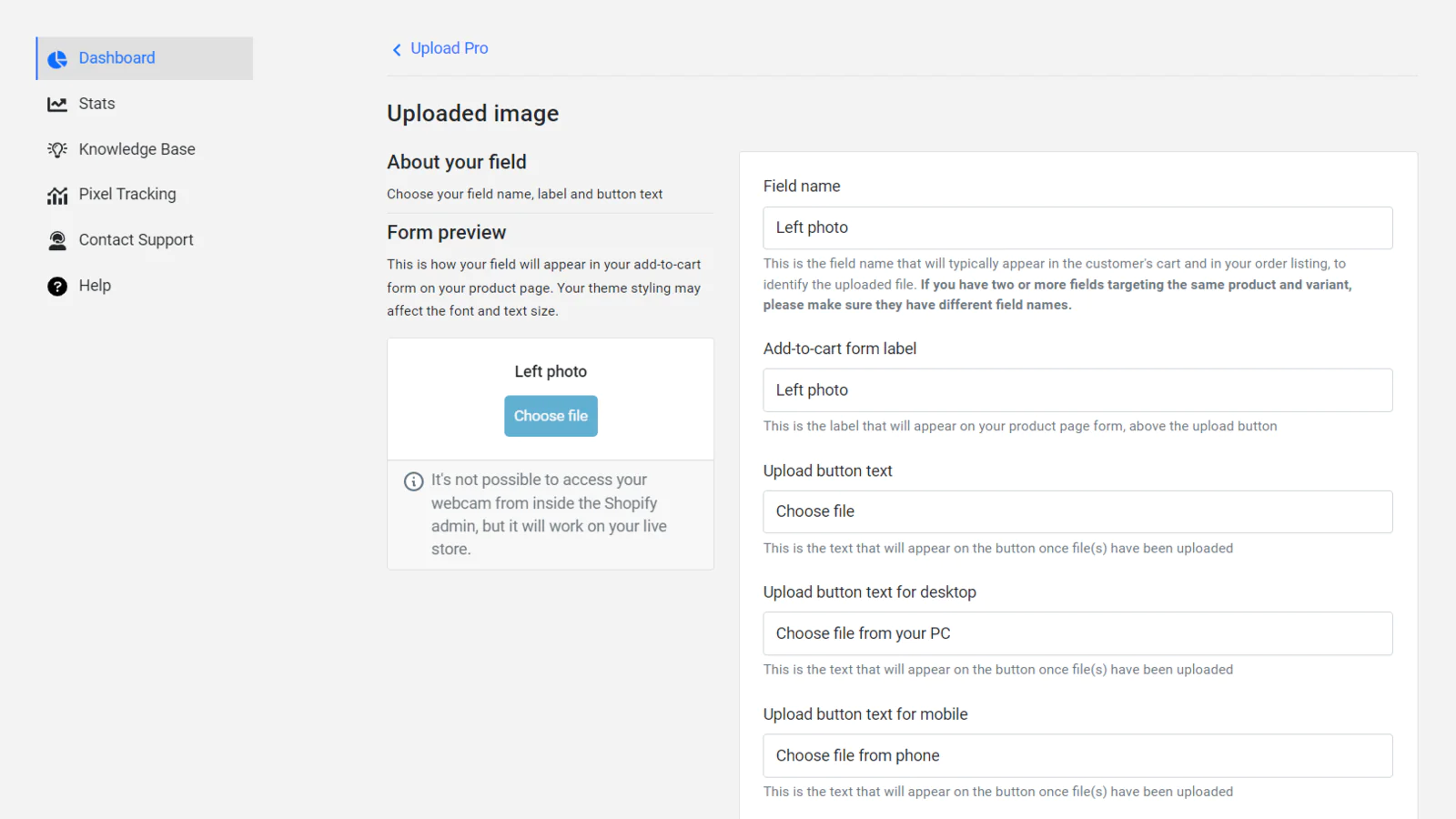Screen dimensions: 1456x819
Task: Click the Knowledge Base lightbulb icon
Action: point(57,149)
